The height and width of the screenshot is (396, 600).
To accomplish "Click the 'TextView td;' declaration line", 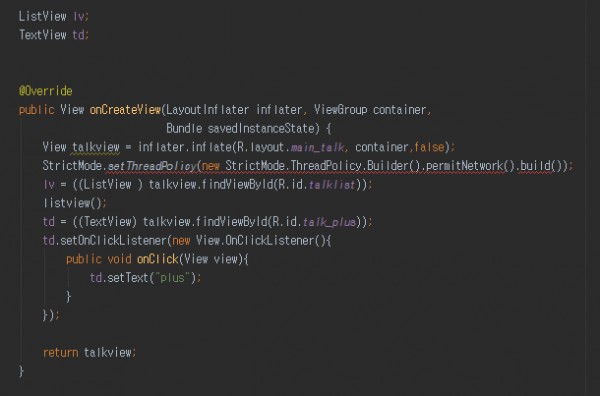I will (54, 35).
